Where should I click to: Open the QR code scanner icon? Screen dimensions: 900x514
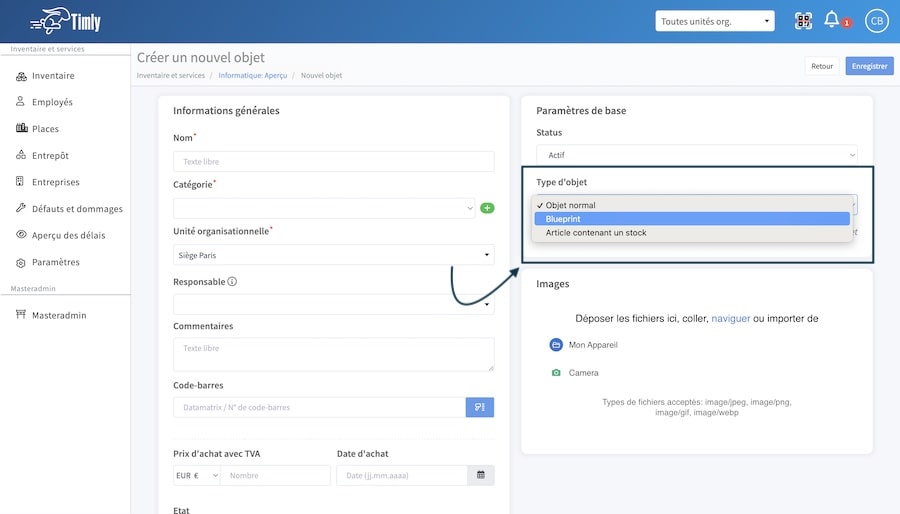(803, 21)
